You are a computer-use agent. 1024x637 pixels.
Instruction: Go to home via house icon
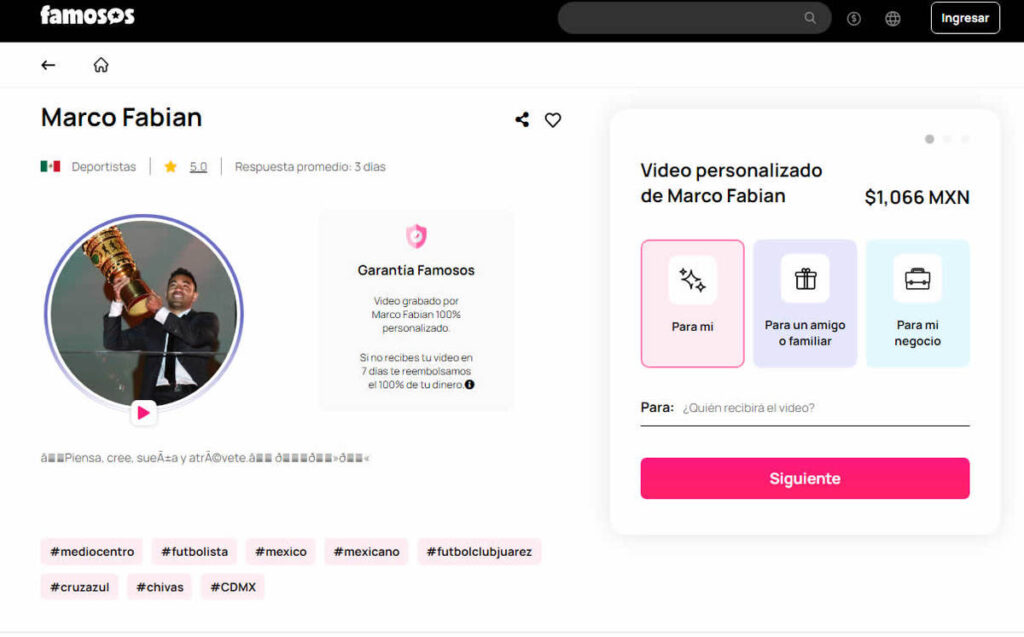click(101, 65)
